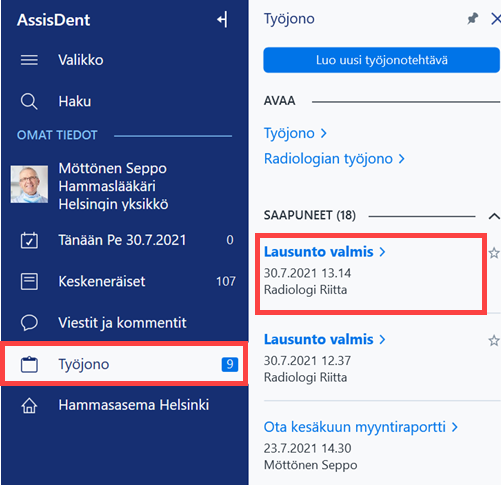Star the 12.37 Lausunto valmis task
Viewport: 501px width, 485px height.
(x=494, y=341)
